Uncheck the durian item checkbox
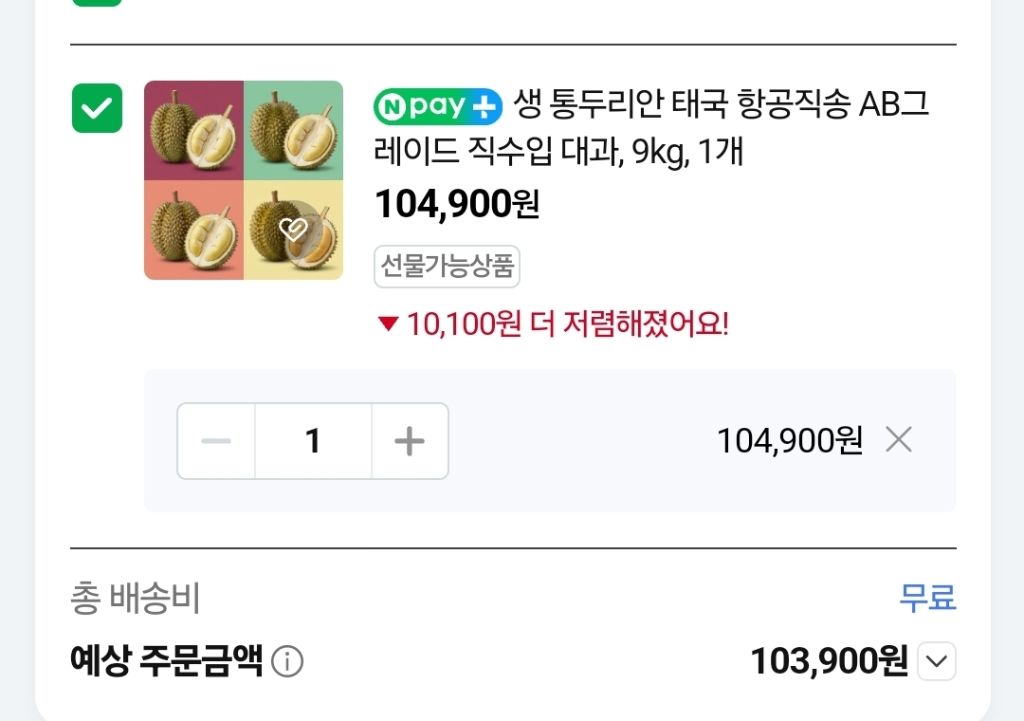1024x721 pixels. [x=97, y=108]
